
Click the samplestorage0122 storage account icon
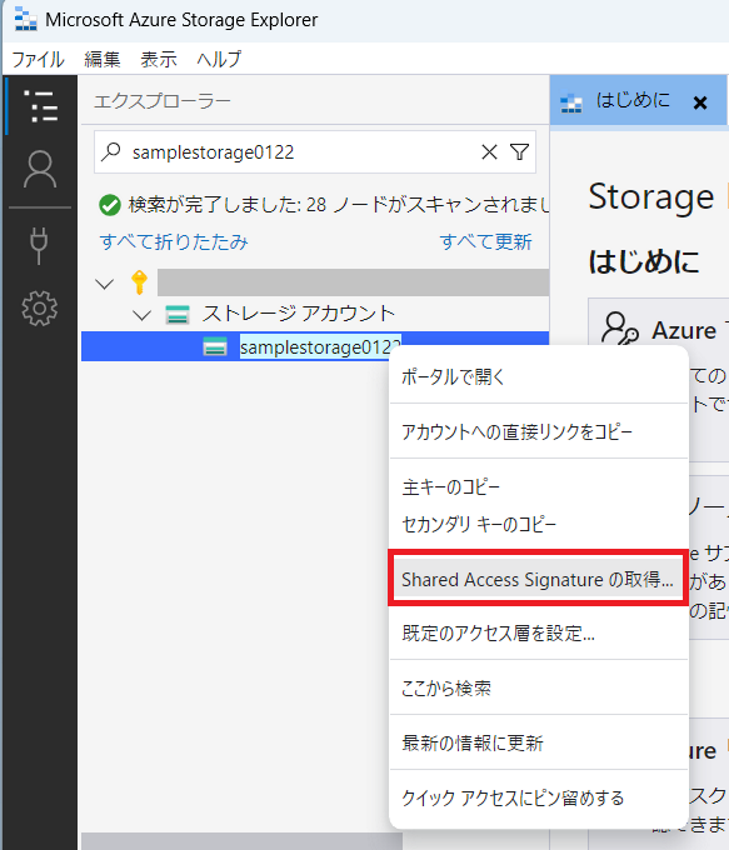215,346
